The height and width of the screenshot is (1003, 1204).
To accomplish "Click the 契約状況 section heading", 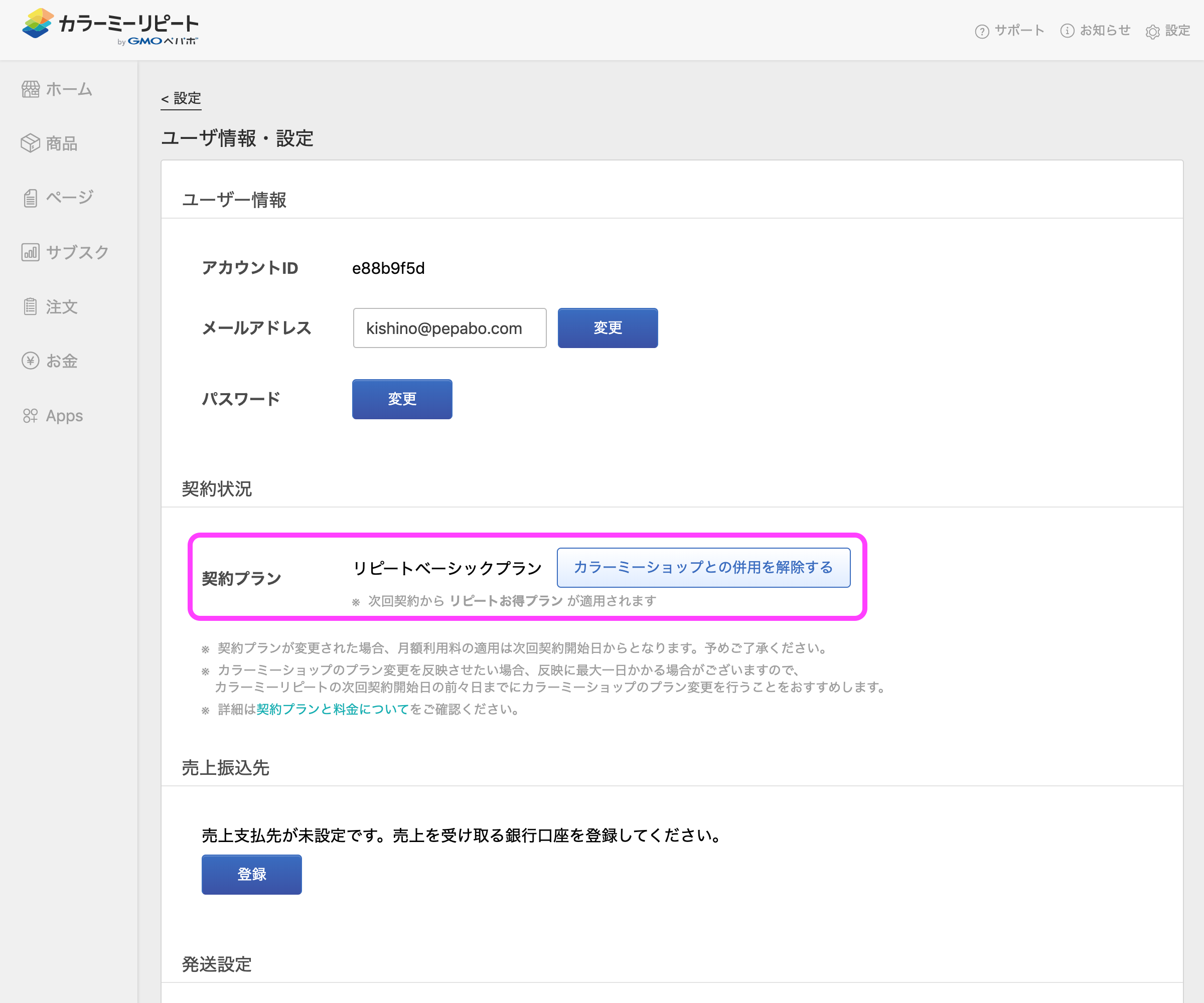I will pos(217,489).
